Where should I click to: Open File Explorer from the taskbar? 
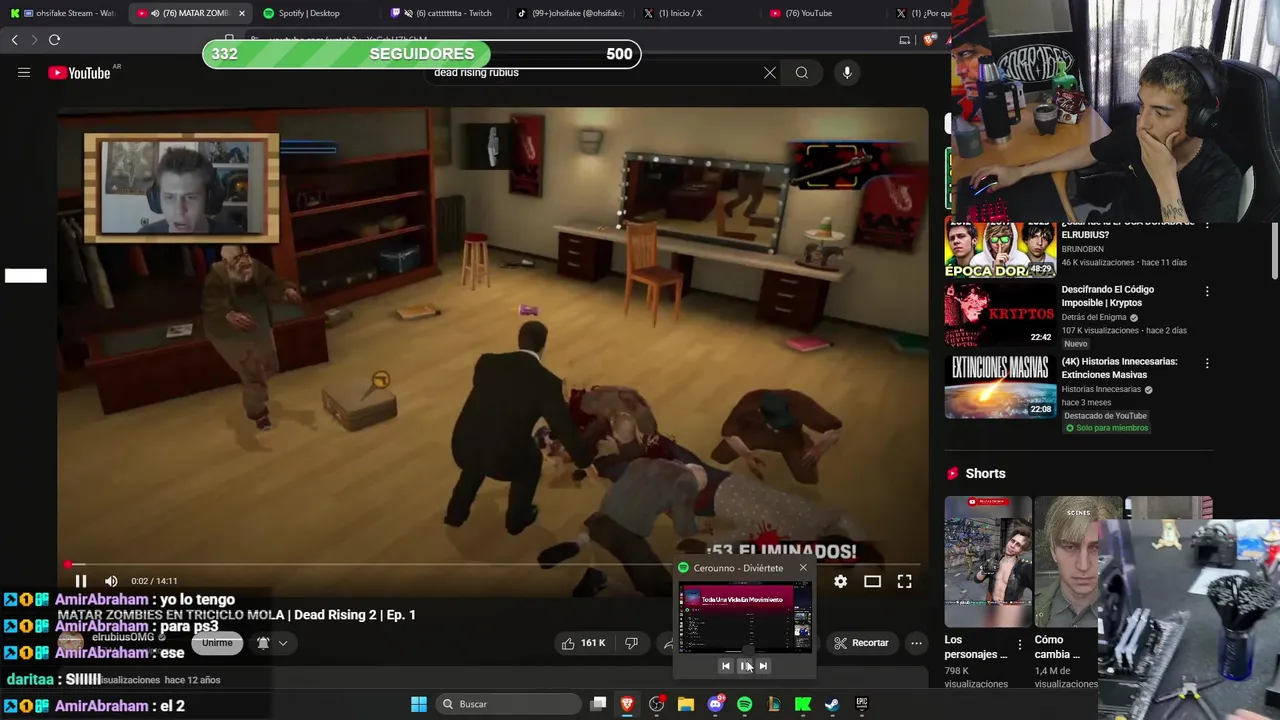(686, 704)
